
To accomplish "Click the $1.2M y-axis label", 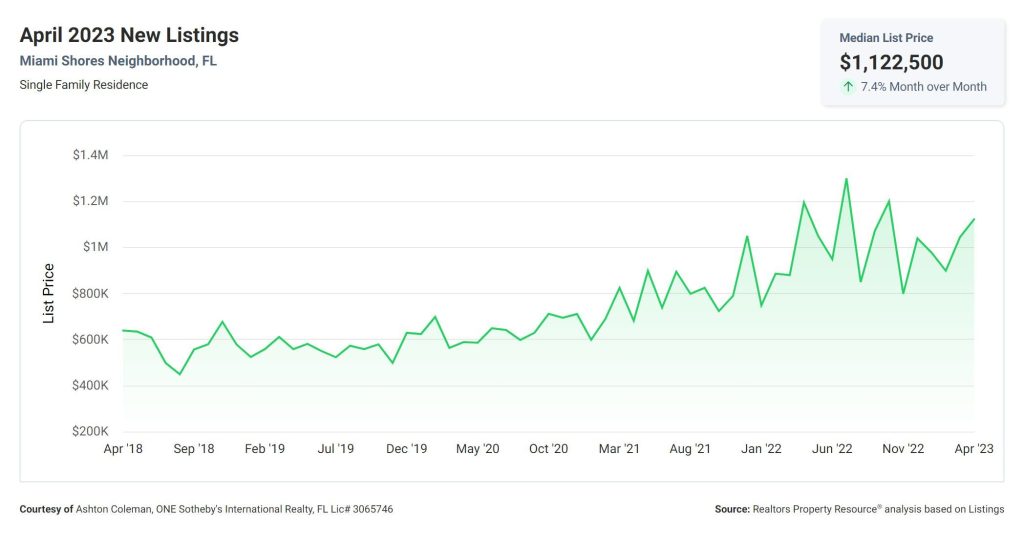I will (x=91, y=201).
